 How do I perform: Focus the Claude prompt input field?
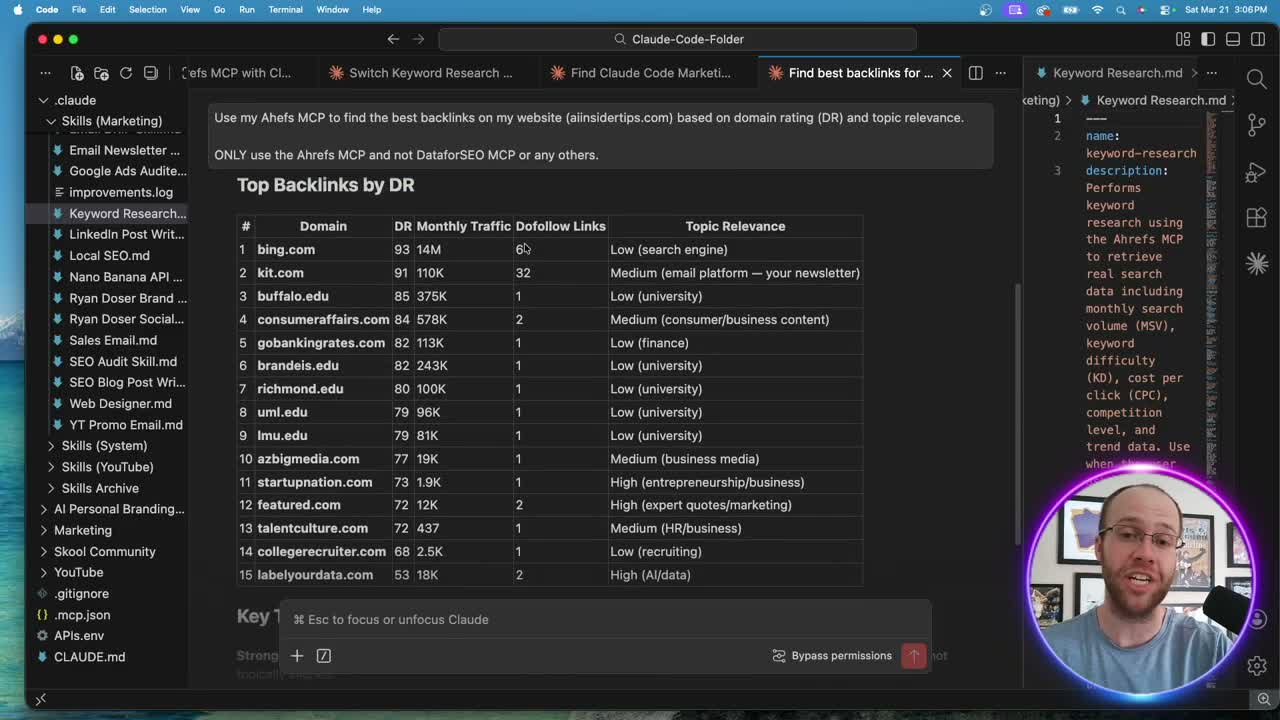605,620
